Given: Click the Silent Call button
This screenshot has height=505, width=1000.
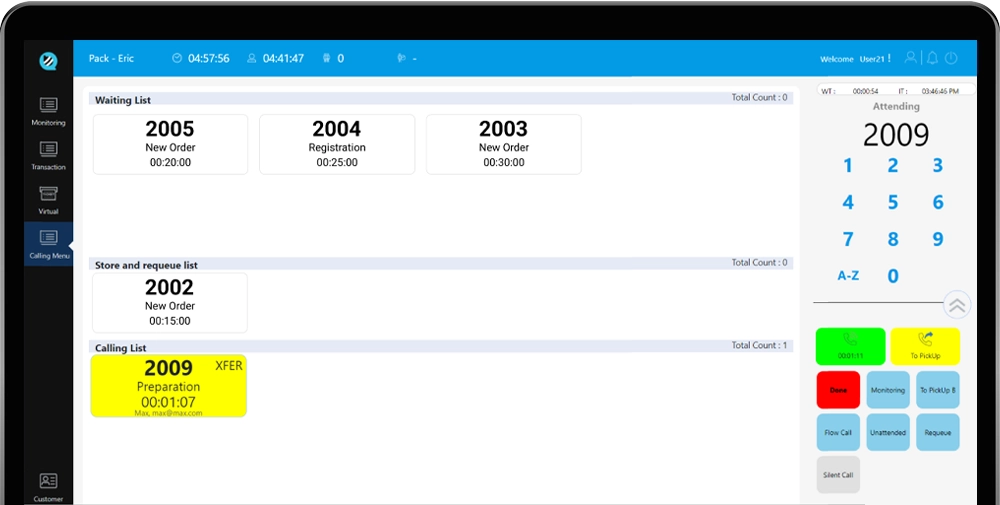Looking at the screenshot, I should [x=838, y=474].
